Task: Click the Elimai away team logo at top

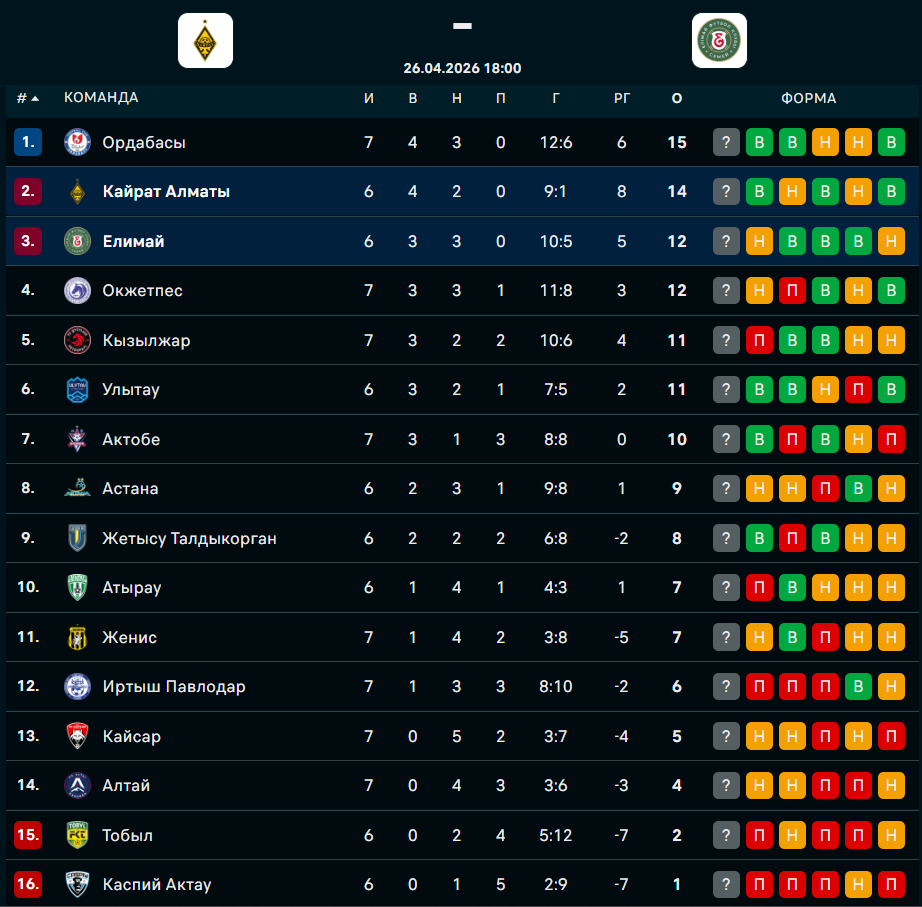Action: 719,41
